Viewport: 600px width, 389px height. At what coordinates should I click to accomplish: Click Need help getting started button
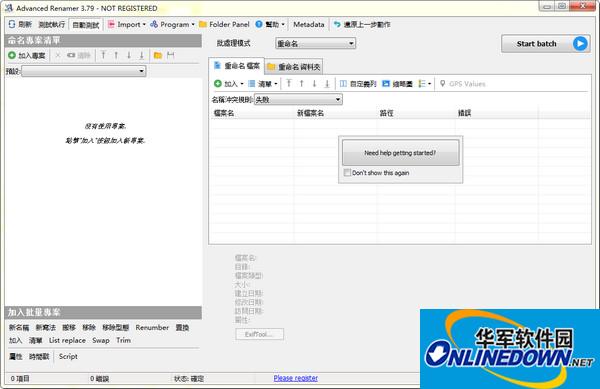point(400,153)
